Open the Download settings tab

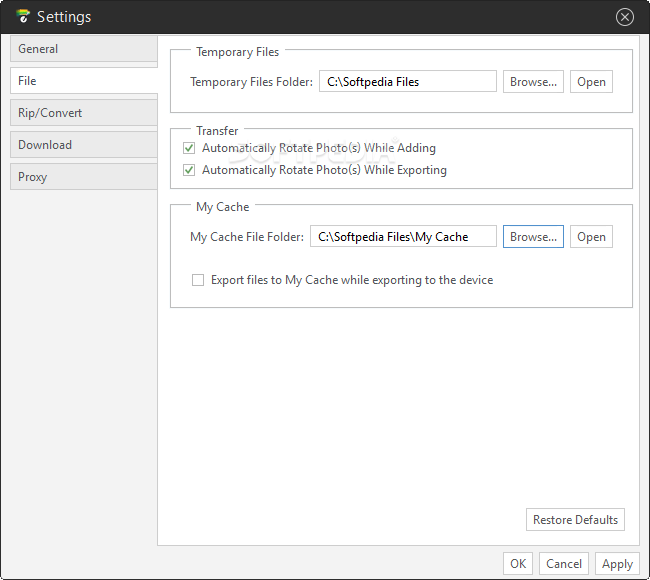(x=84, y=145)
